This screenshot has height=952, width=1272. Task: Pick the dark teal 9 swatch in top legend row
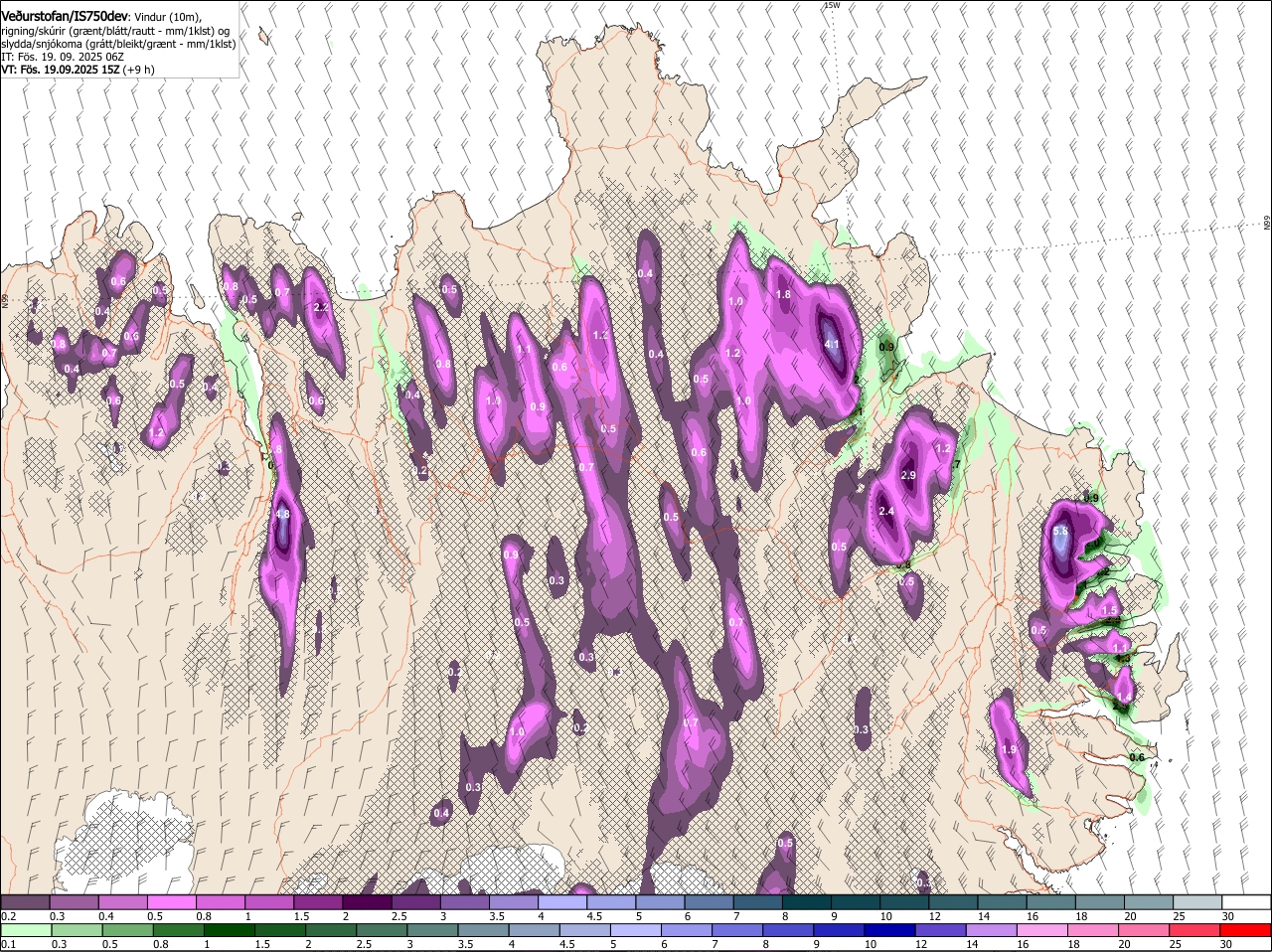[x=856, y=901]
